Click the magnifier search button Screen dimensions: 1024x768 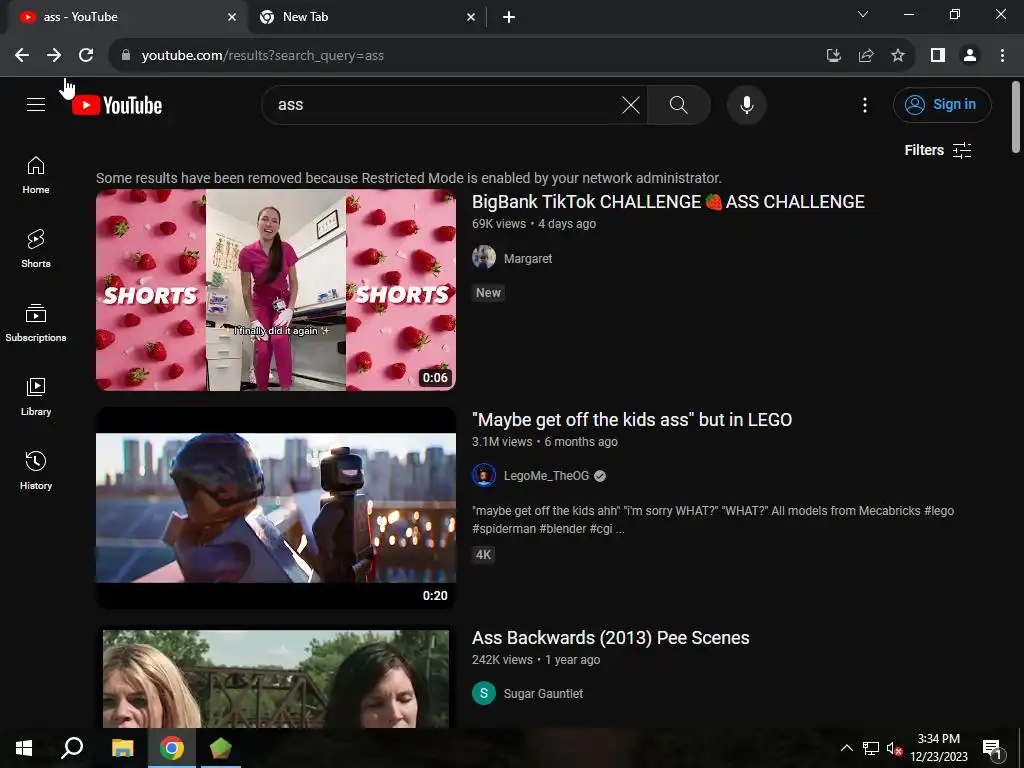[679, 104]
